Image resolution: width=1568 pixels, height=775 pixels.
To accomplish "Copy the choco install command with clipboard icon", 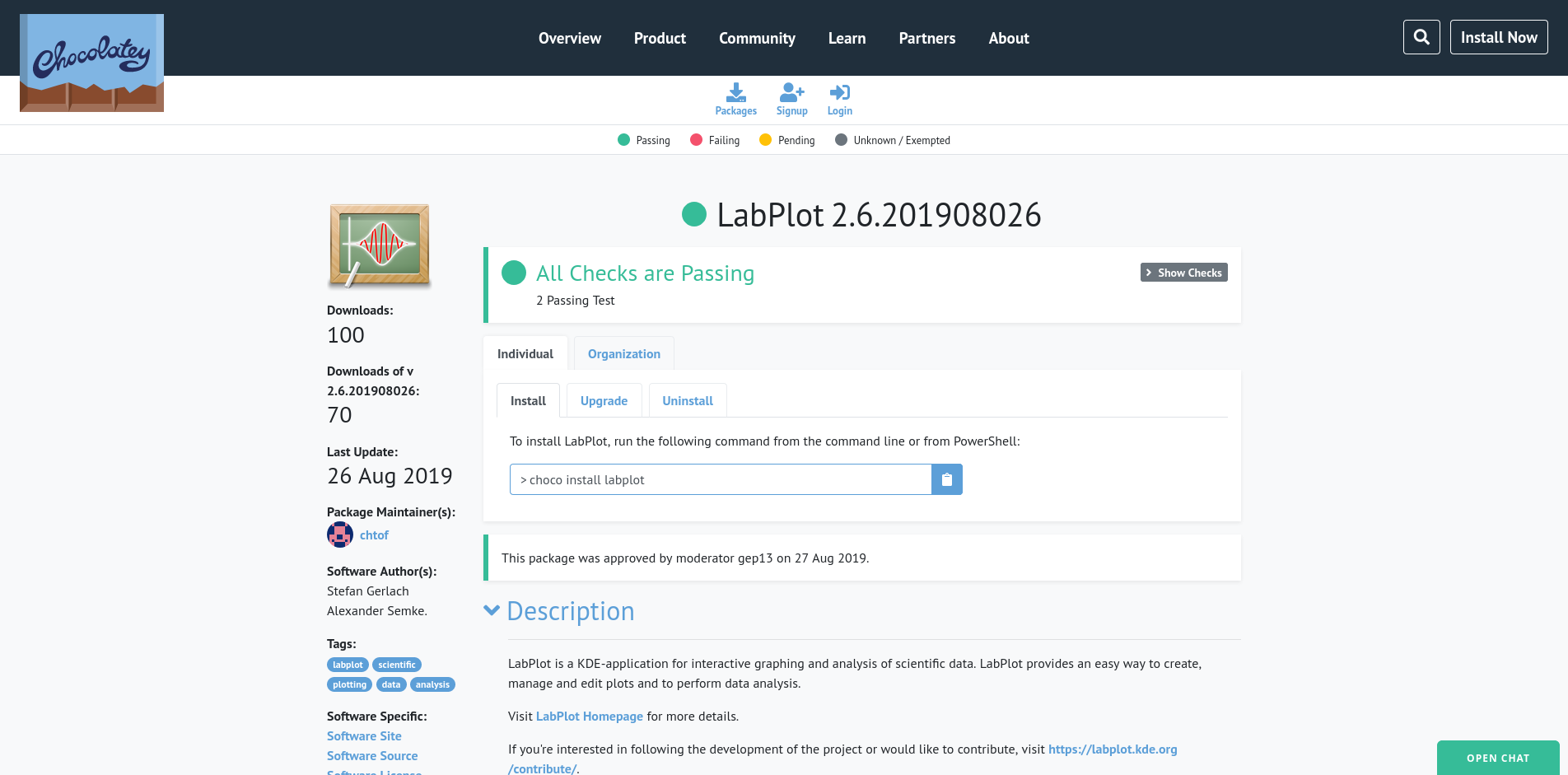I will point(946,479).
